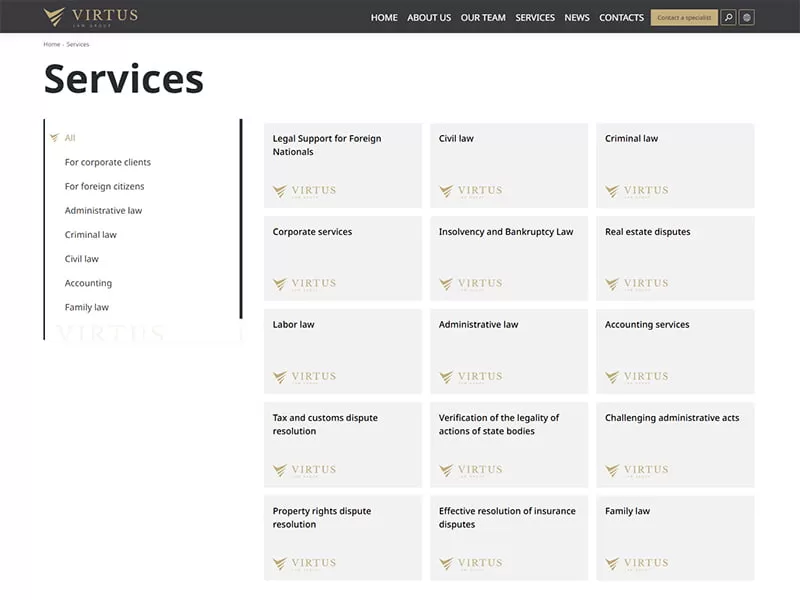
Task: Open the site search with the magnifier icon
Action: tap(729, 17)
